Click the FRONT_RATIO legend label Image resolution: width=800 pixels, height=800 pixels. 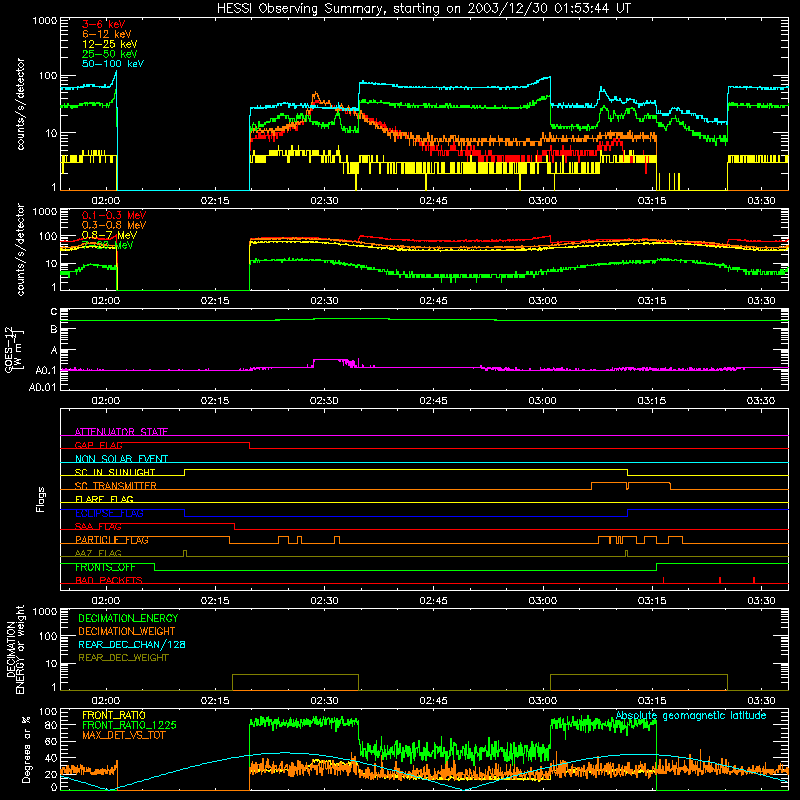coord(114,715)
